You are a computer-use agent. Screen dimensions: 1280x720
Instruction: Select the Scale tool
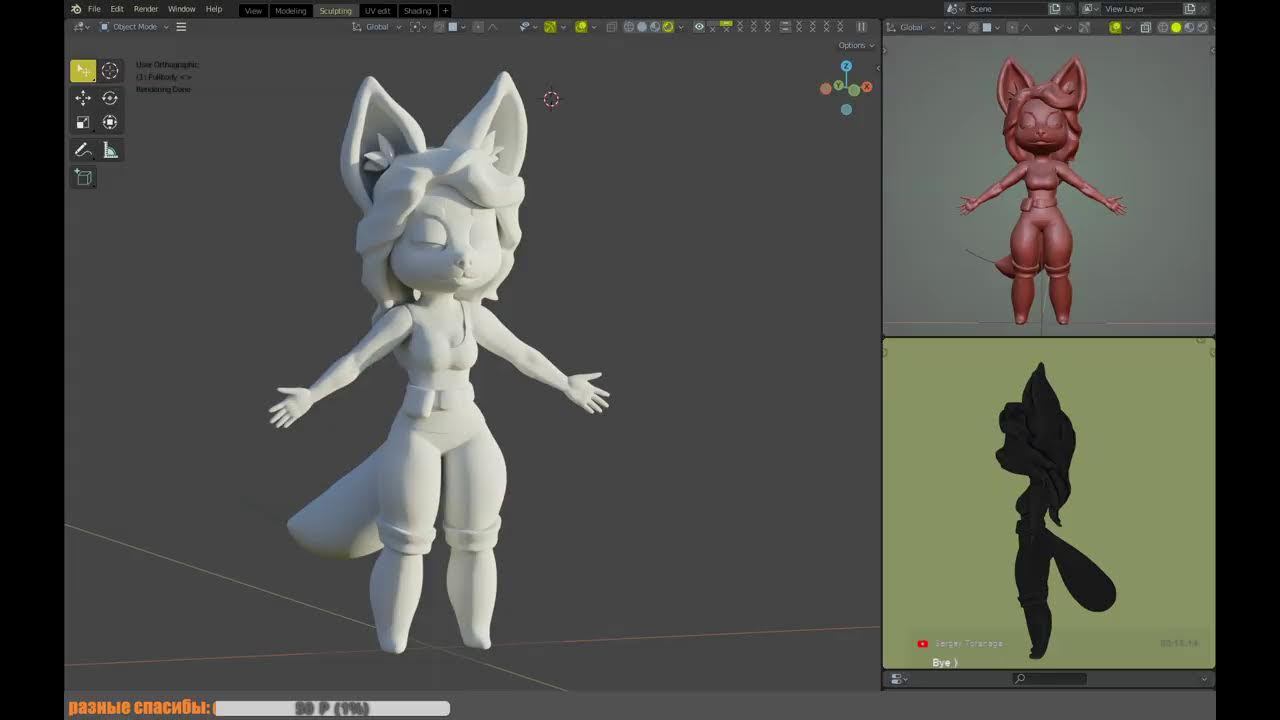(x=83, y=123)
